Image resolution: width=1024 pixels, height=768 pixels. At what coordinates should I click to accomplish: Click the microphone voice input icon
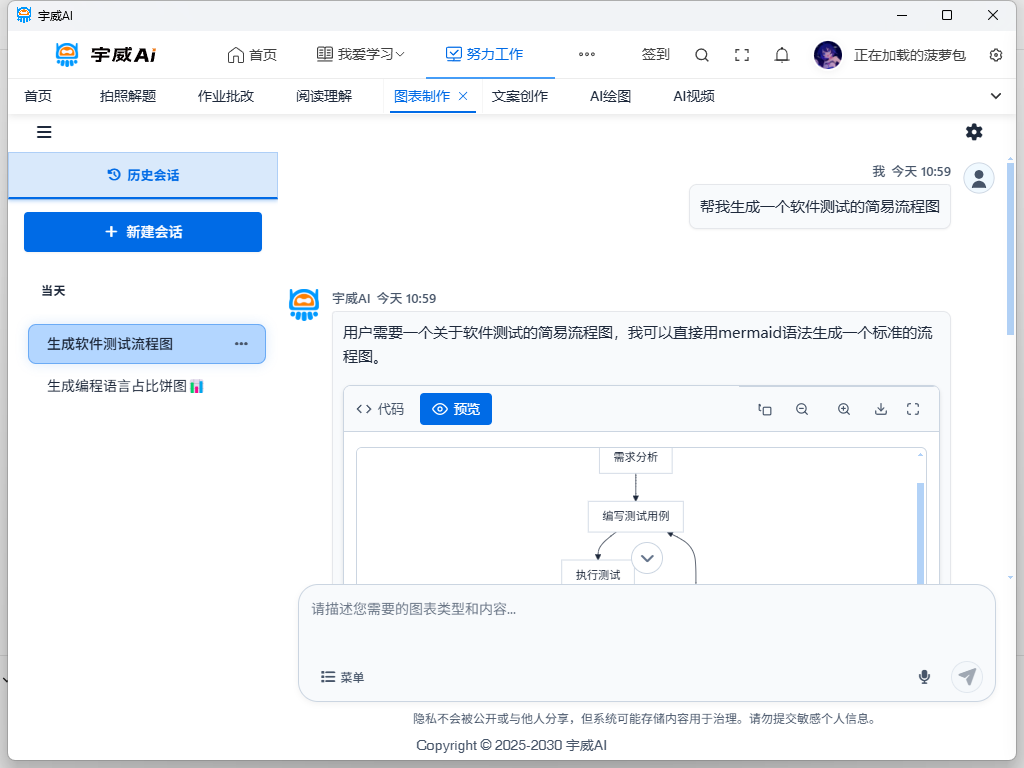pos(924,677)
